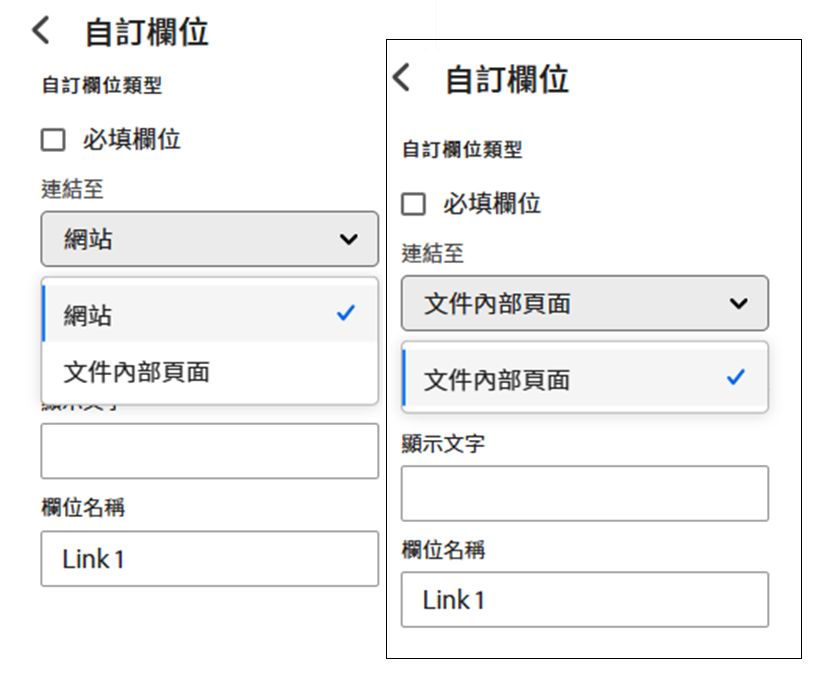Click the 連結至 label in left panel

[x=72, y=189]
